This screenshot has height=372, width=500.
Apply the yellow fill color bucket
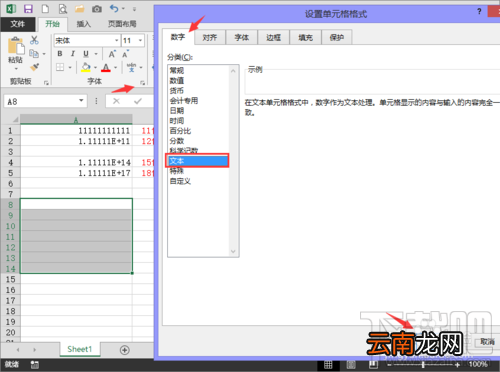coord(86,67)
